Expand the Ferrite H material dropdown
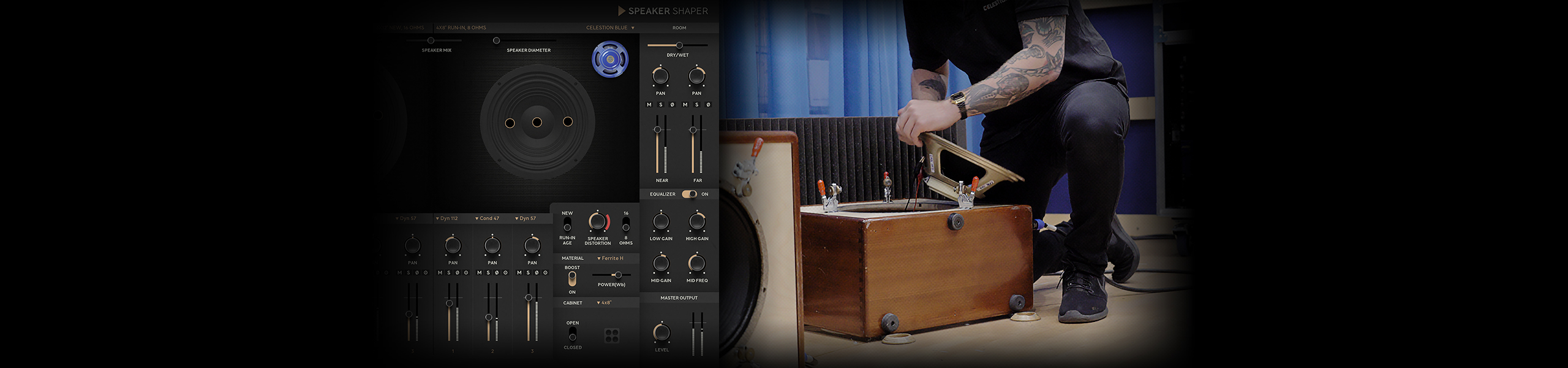 coord(610,258)
